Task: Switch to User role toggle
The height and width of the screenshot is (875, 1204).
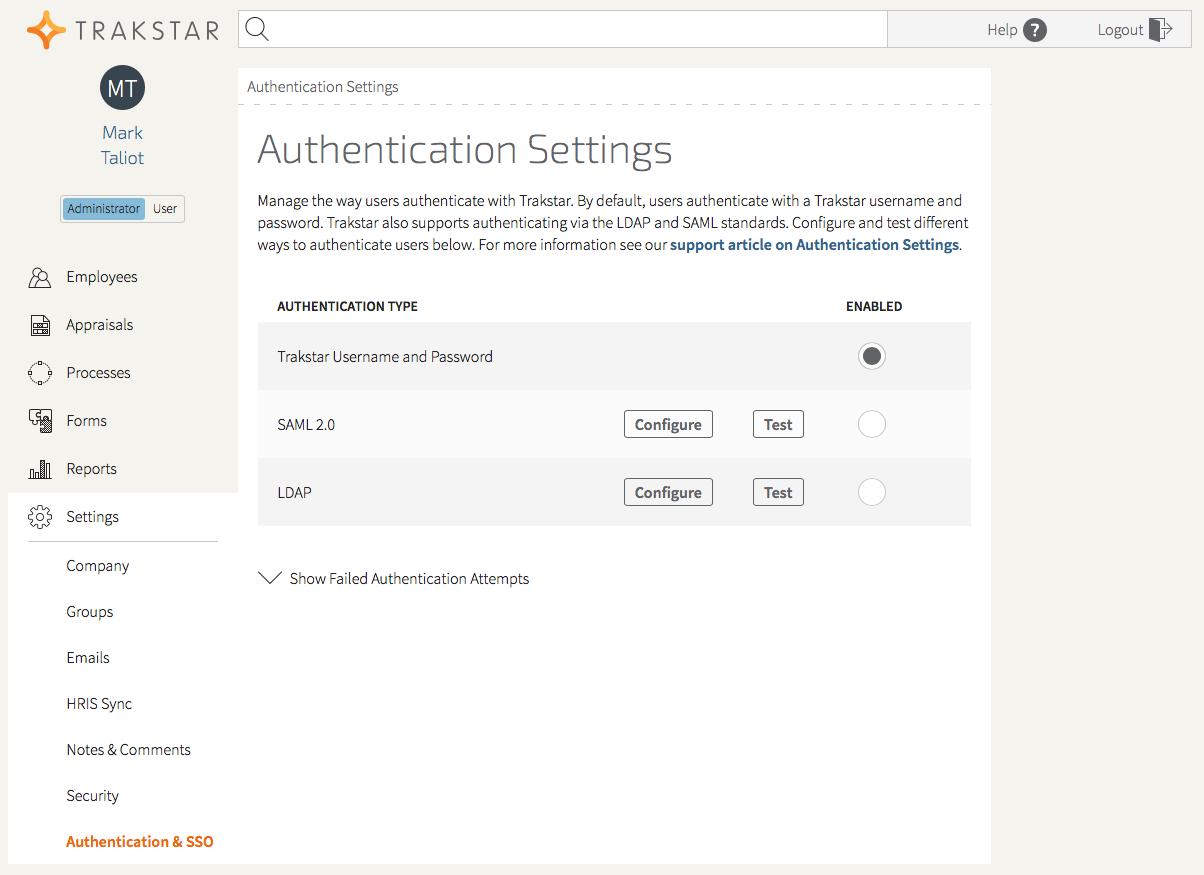Action: pyautogui.click(x=165, y=209)
